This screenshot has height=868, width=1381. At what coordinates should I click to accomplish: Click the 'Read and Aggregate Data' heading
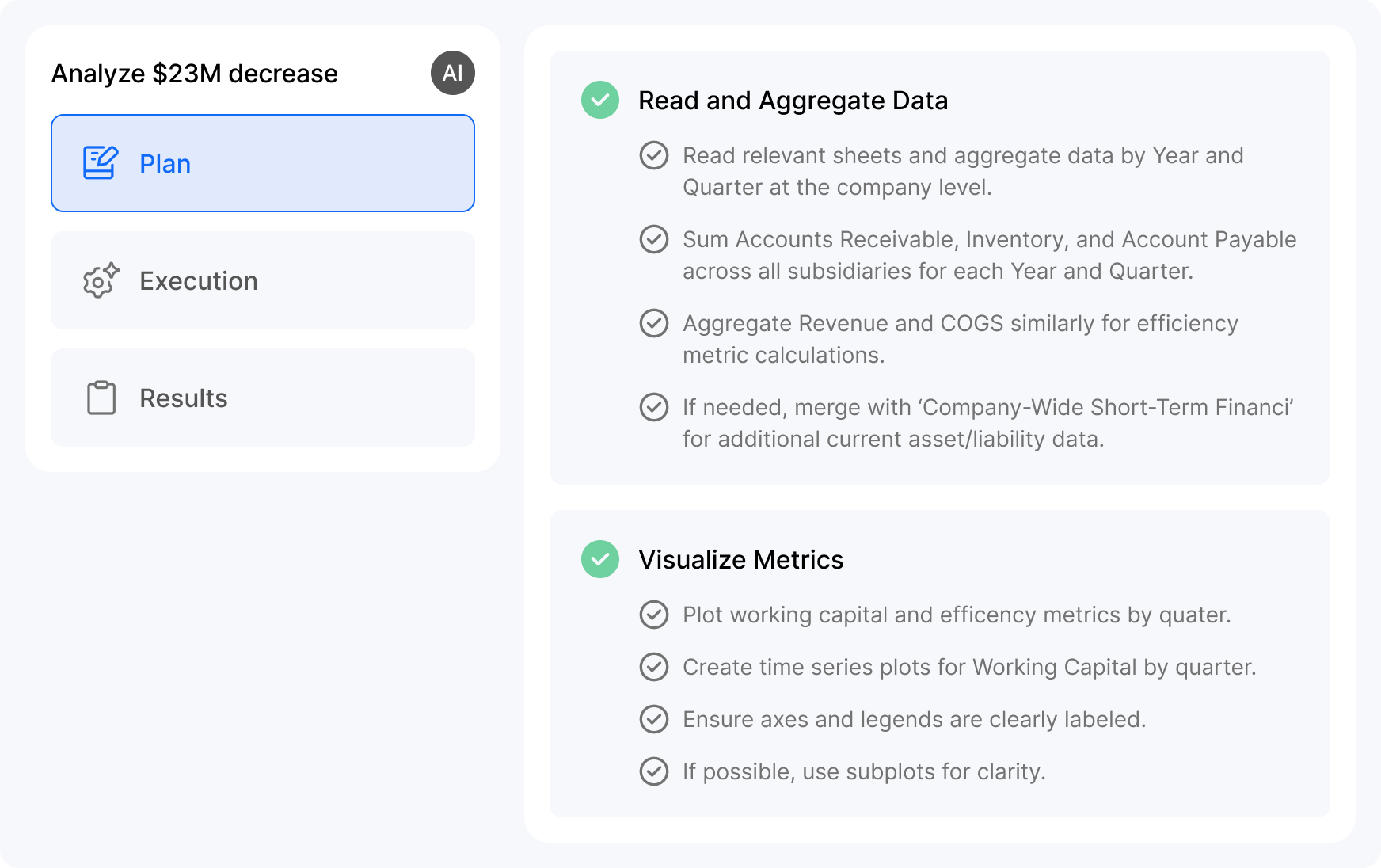(793, 101)
